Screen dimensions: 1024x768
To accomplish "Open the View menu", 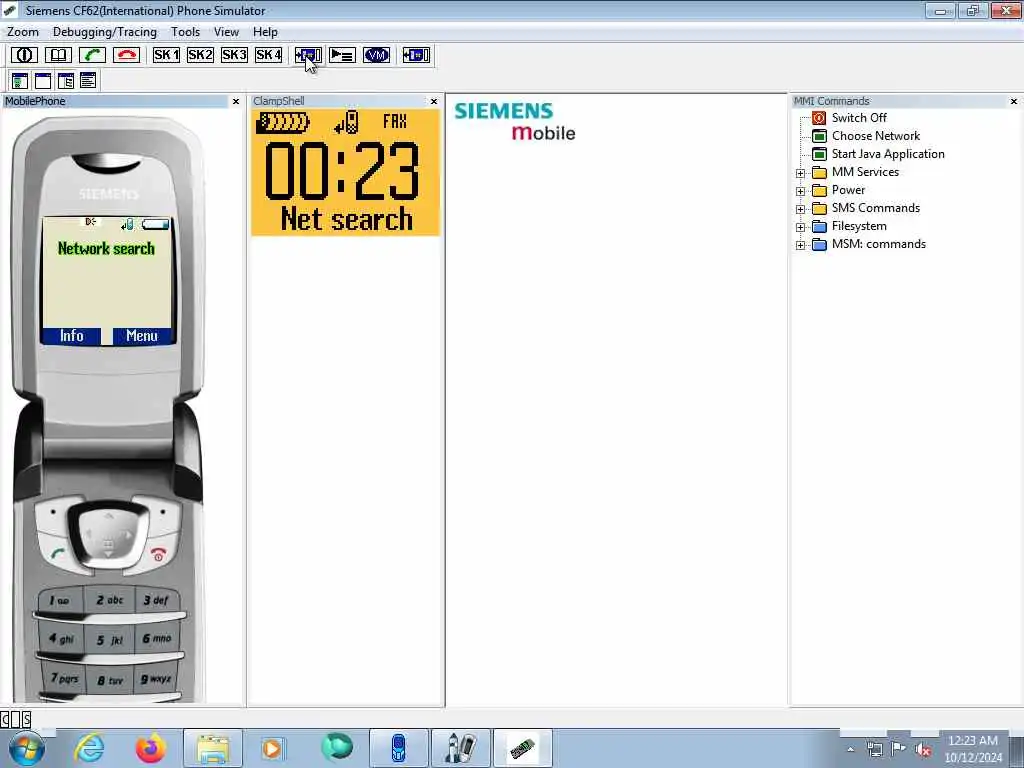I will point(226,32).
